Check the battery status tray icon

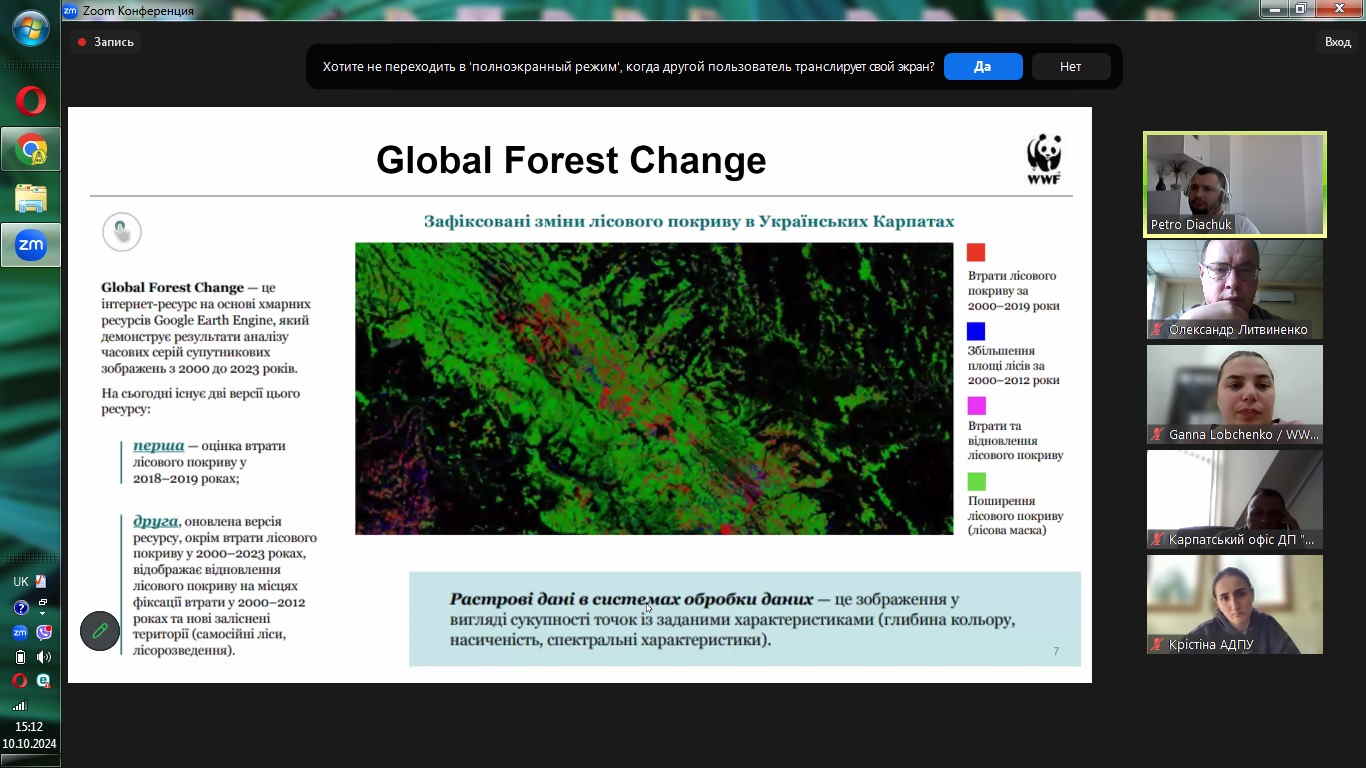tap(20, 657)
